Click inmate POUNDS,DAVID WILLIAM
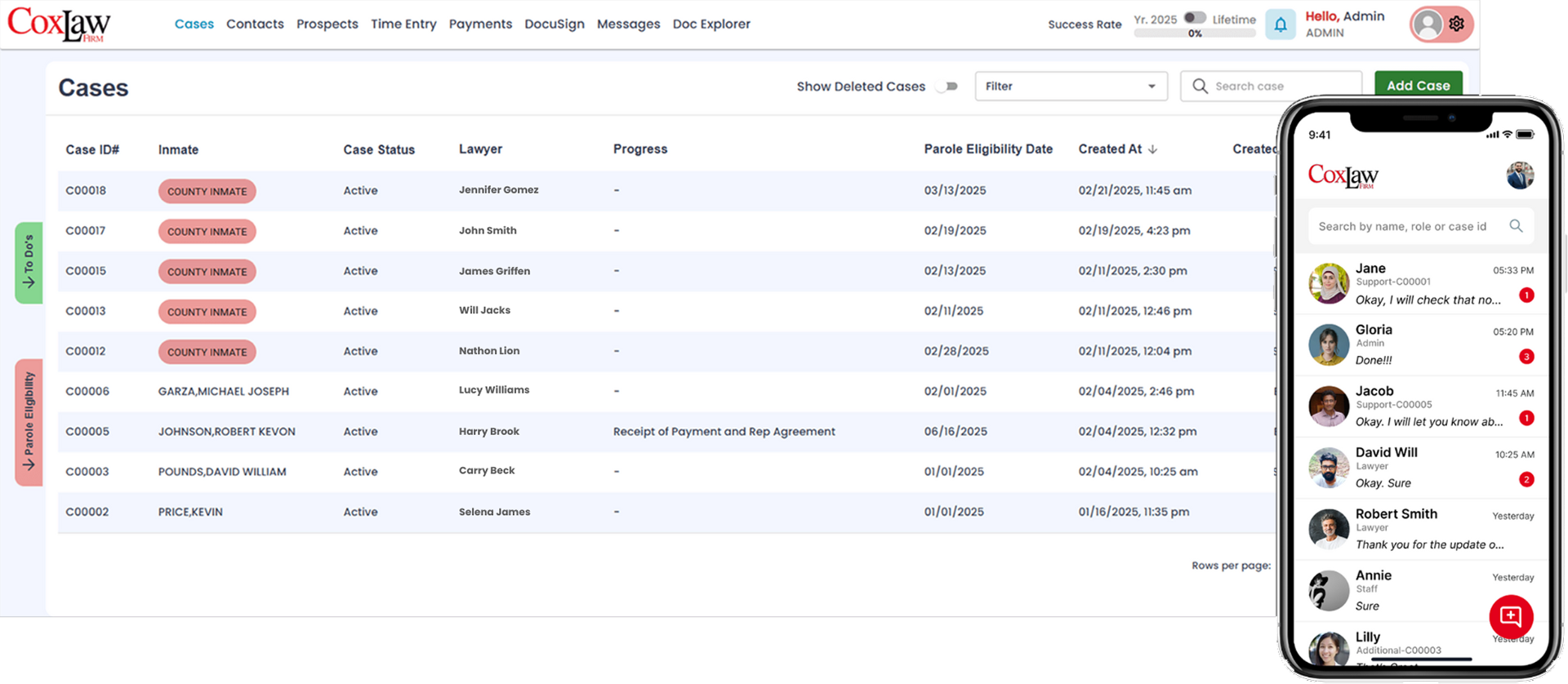The image size is (1568, 684). coord(222,472)
